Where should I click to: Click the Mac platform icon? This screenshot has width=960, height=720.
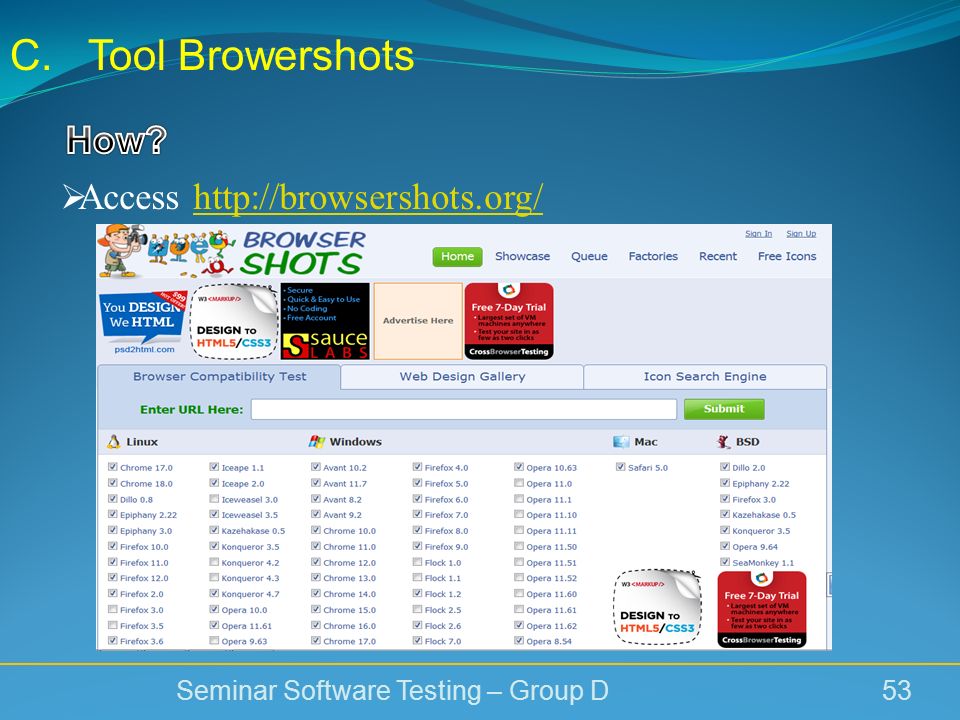coord(621,441)
